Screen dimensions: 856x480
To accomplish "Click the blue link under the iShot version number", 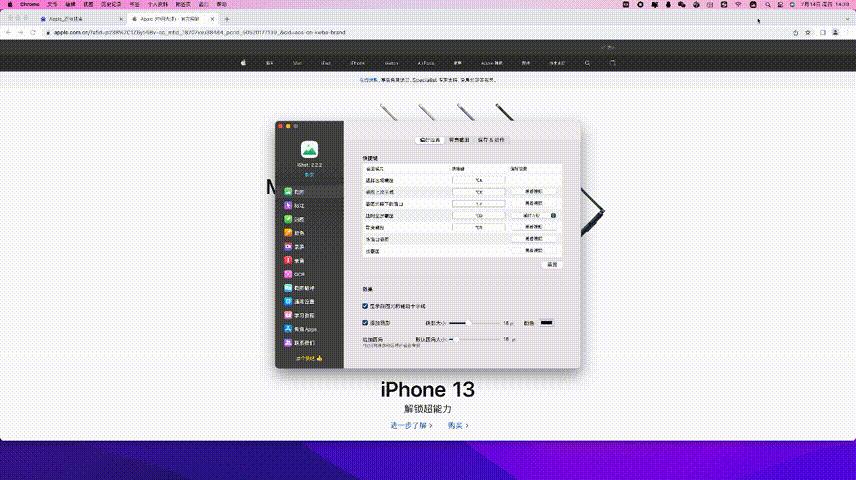I will (x=309, y=175).
